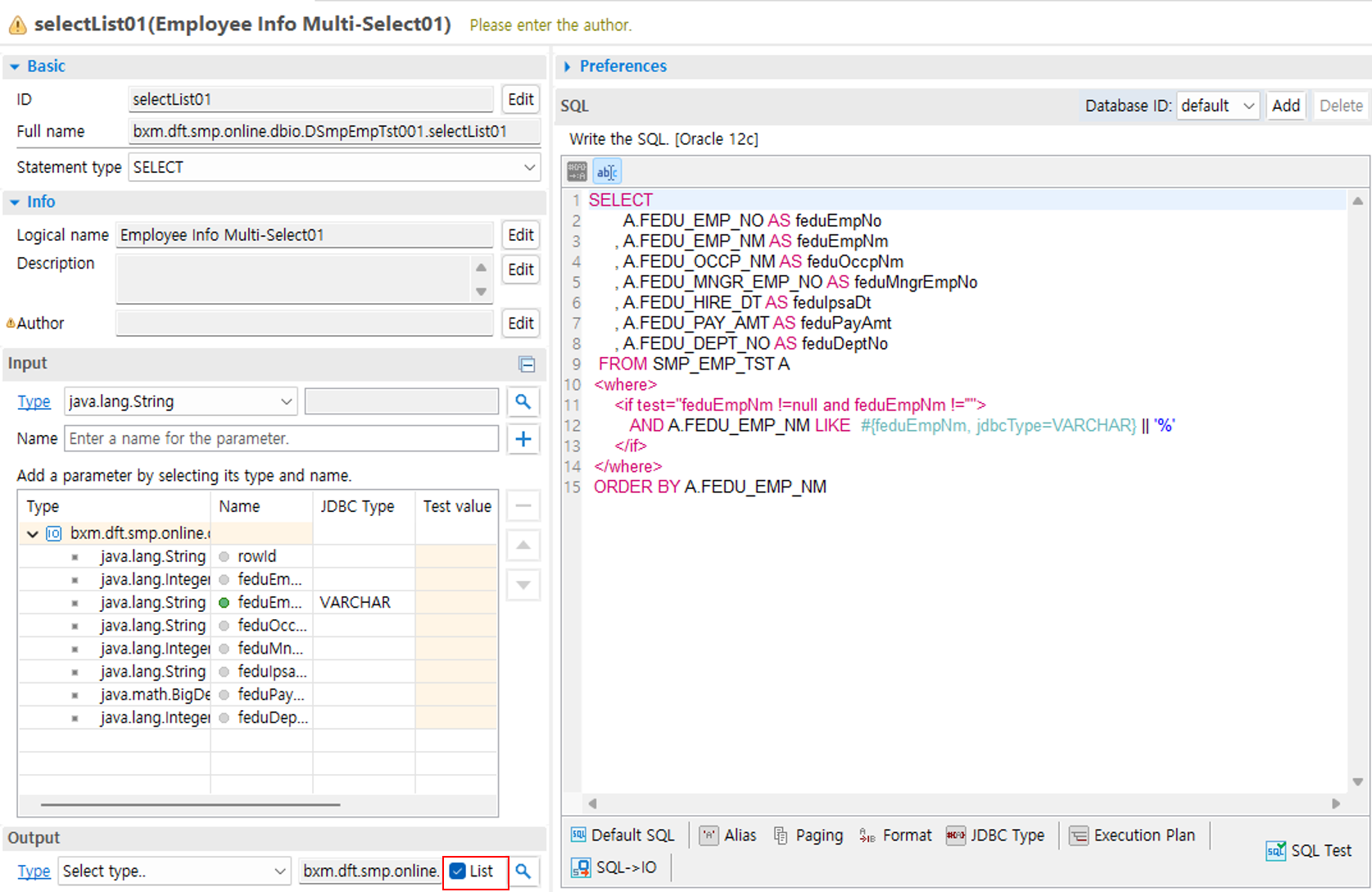Select the green feduEm VARCHAR radio indicator

pyautogui.click(x=224, y=603)
